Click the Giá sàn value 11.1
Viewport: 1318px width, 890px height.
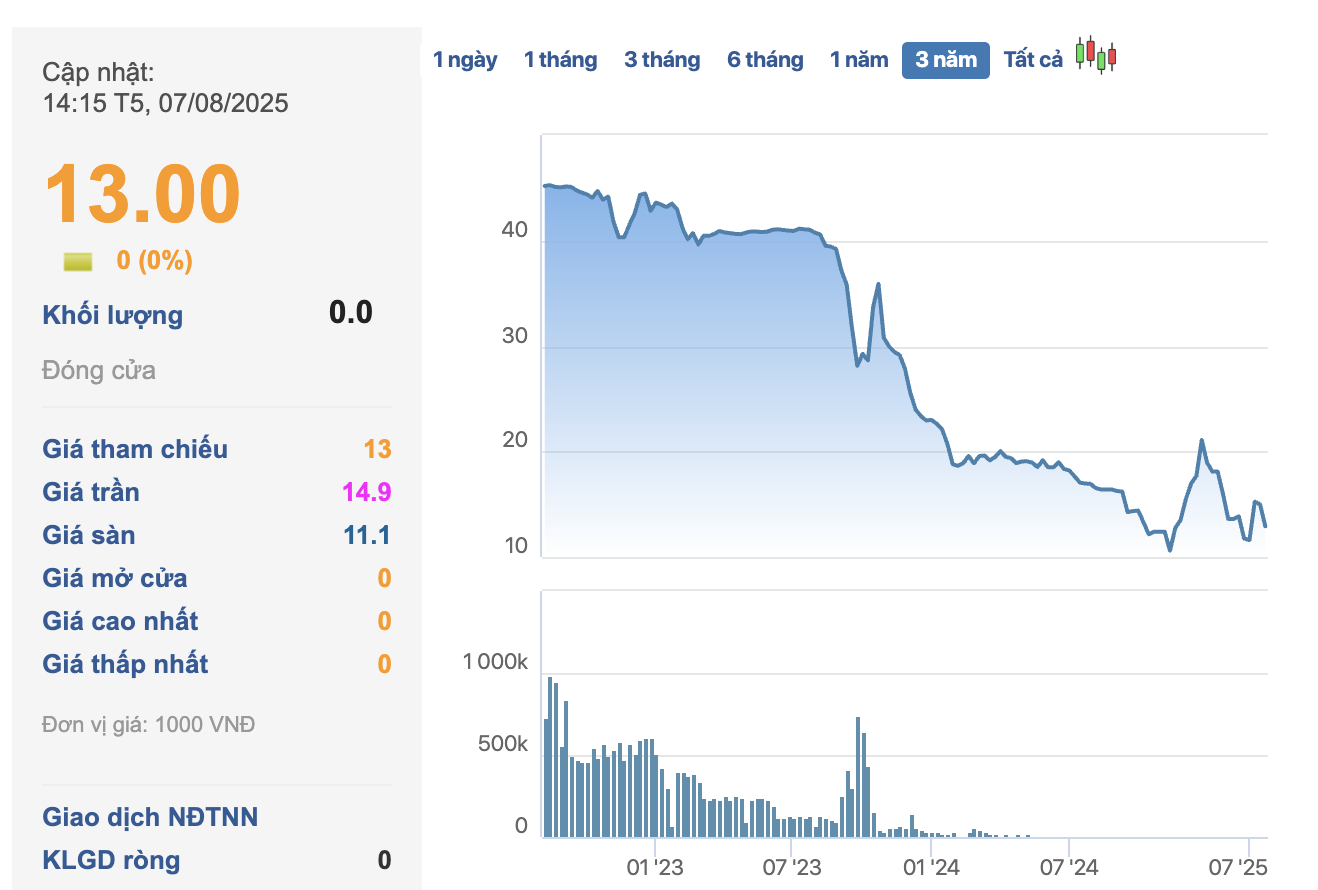(366, 535)
